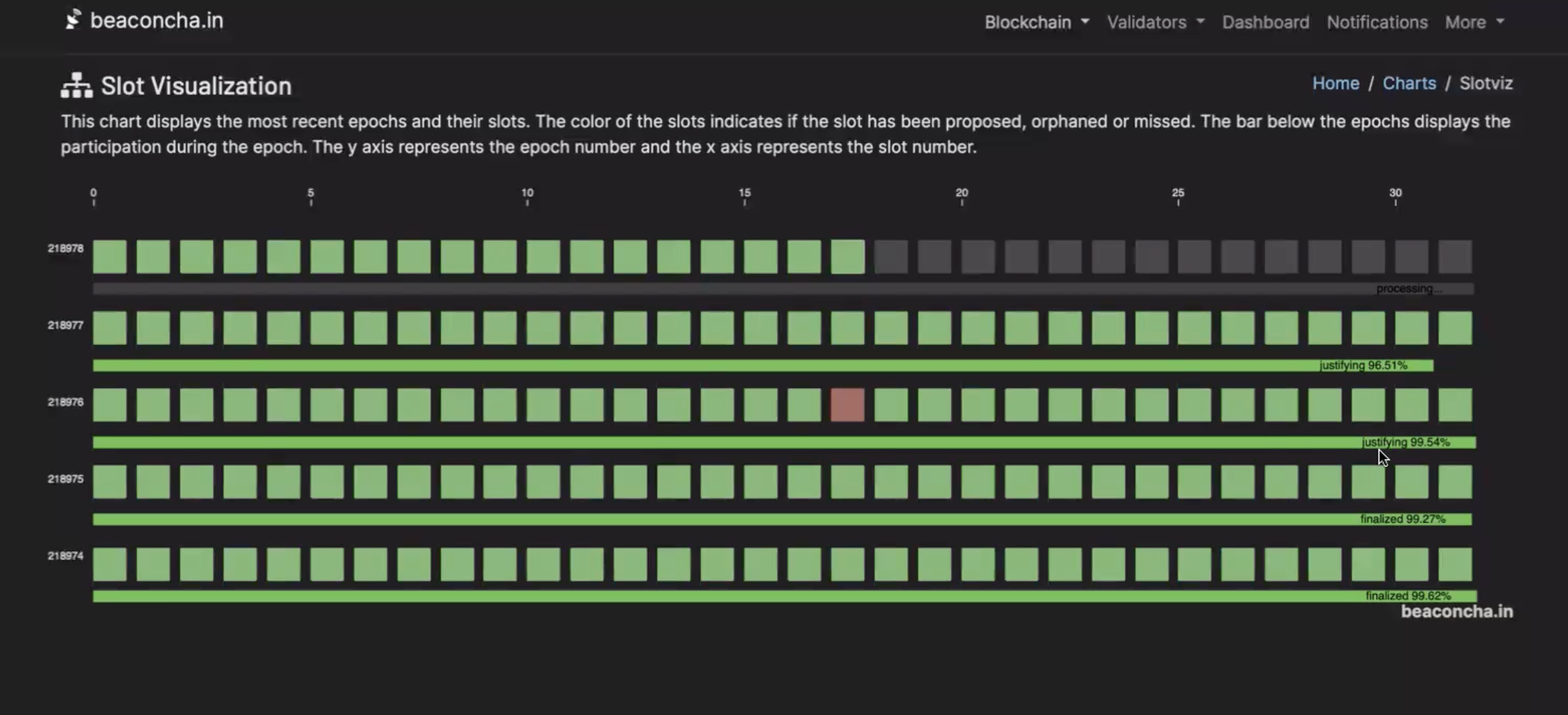
Task: Expand the More dropdown menu
Action: pyautogui.click(x=1472, y=22)
